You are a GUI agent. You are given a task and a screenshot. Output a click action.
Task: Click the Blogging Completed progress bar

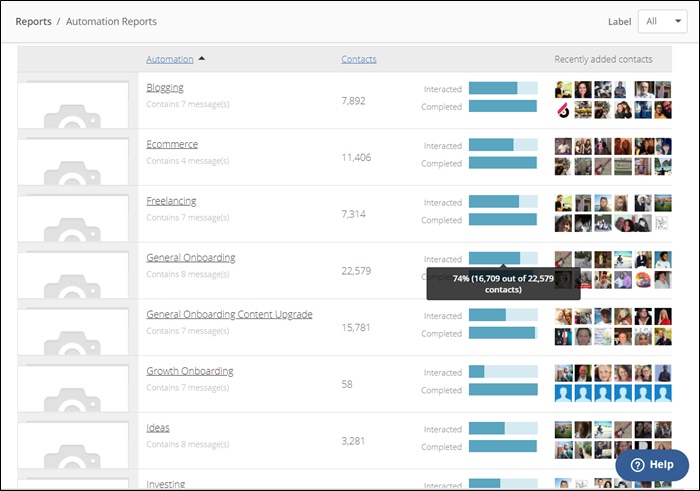pos(503,106)
